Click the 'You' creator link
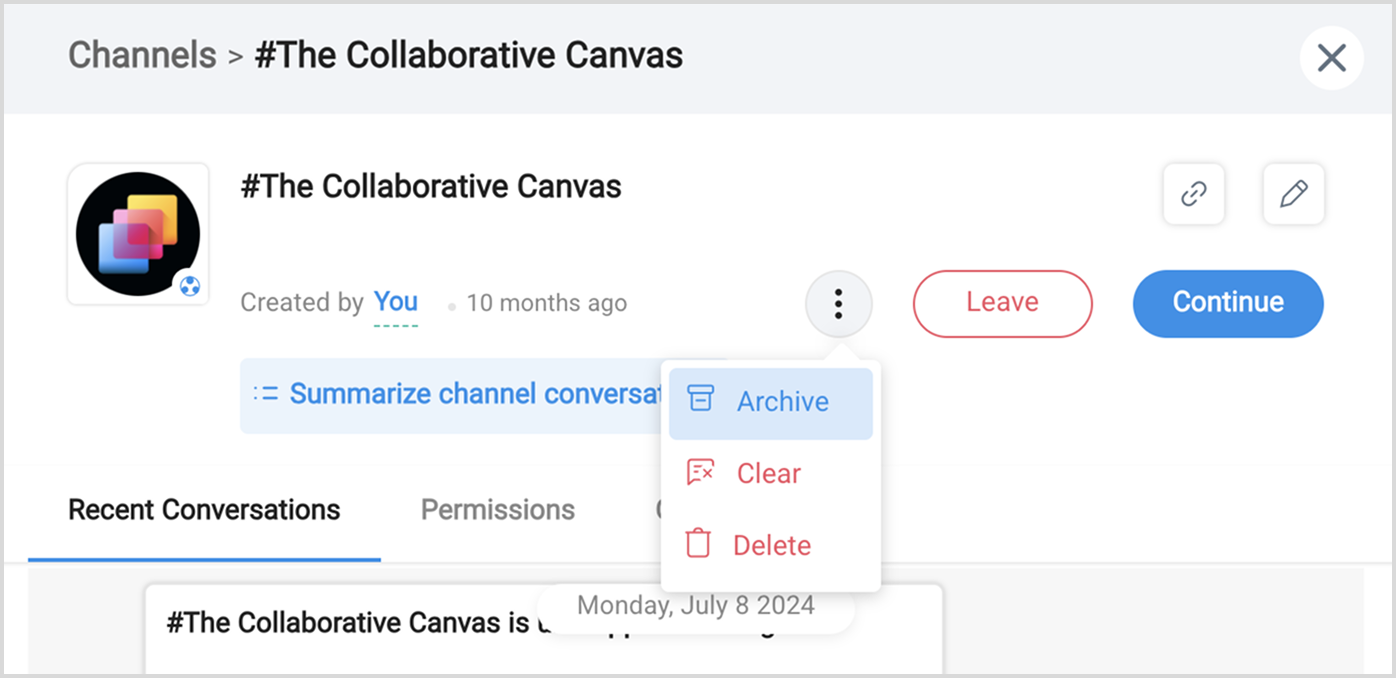 point(395,302)
